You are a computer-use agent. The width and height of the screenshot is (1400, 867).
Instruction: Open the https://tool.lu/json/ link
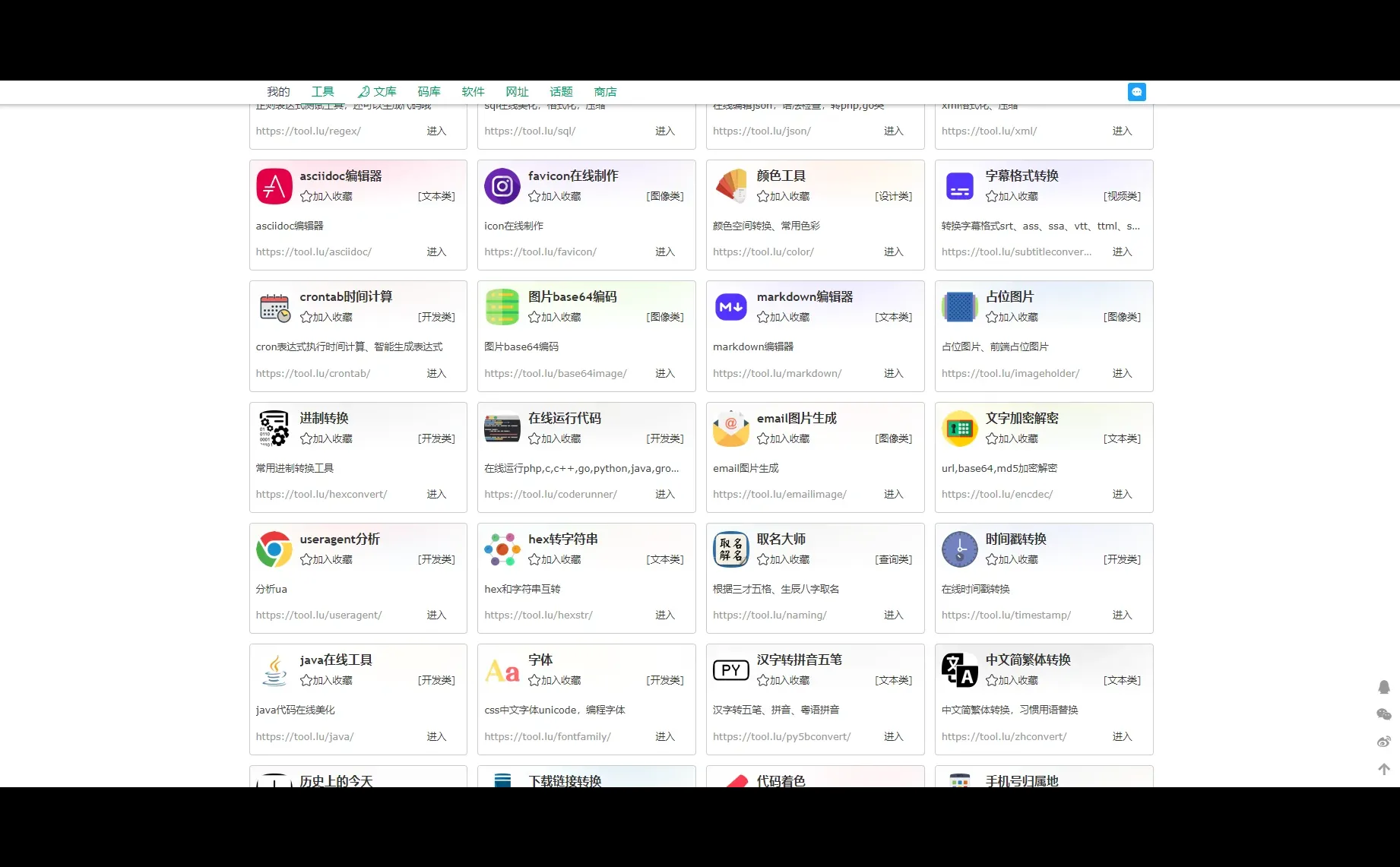pyautogui.click(x=762, y=131)
